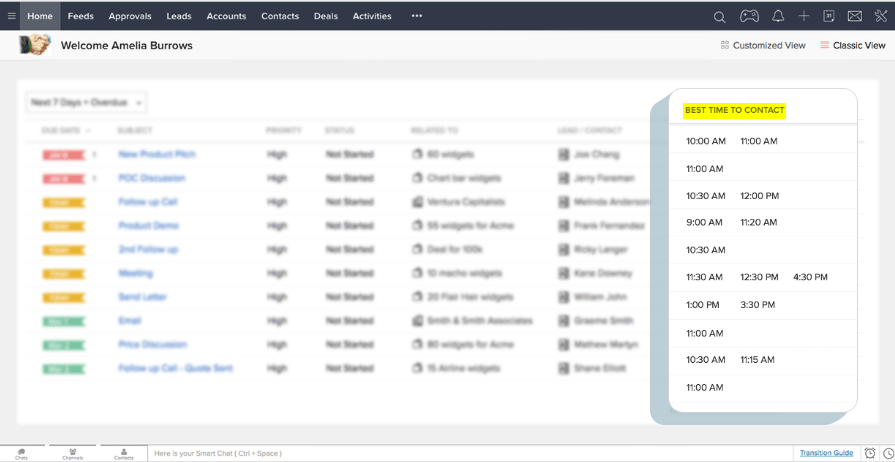
Task: Open the mail envelope icon
Action: click(x=854, y=16)
